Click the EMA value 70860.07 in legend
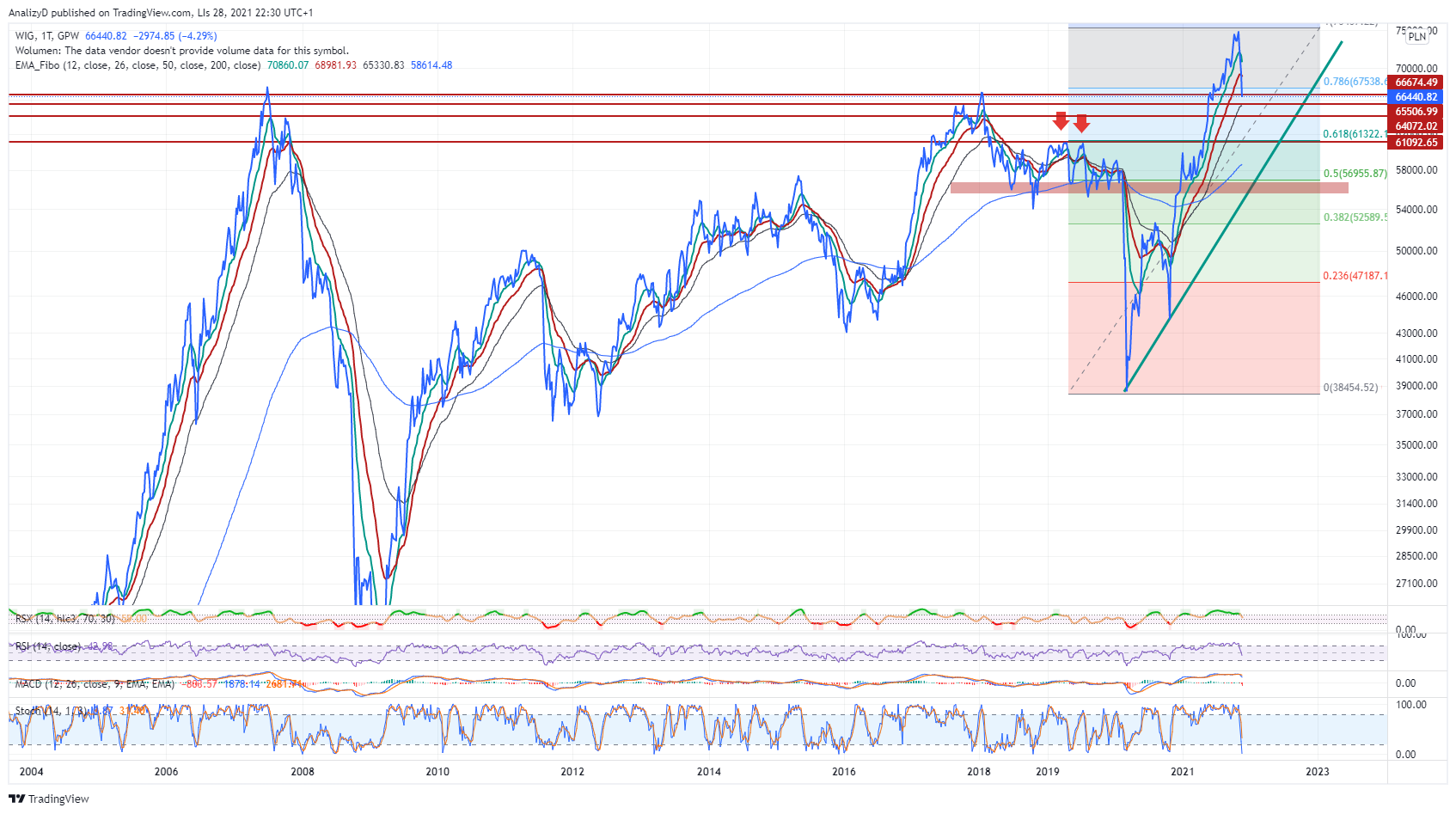 tap(288, 65)
